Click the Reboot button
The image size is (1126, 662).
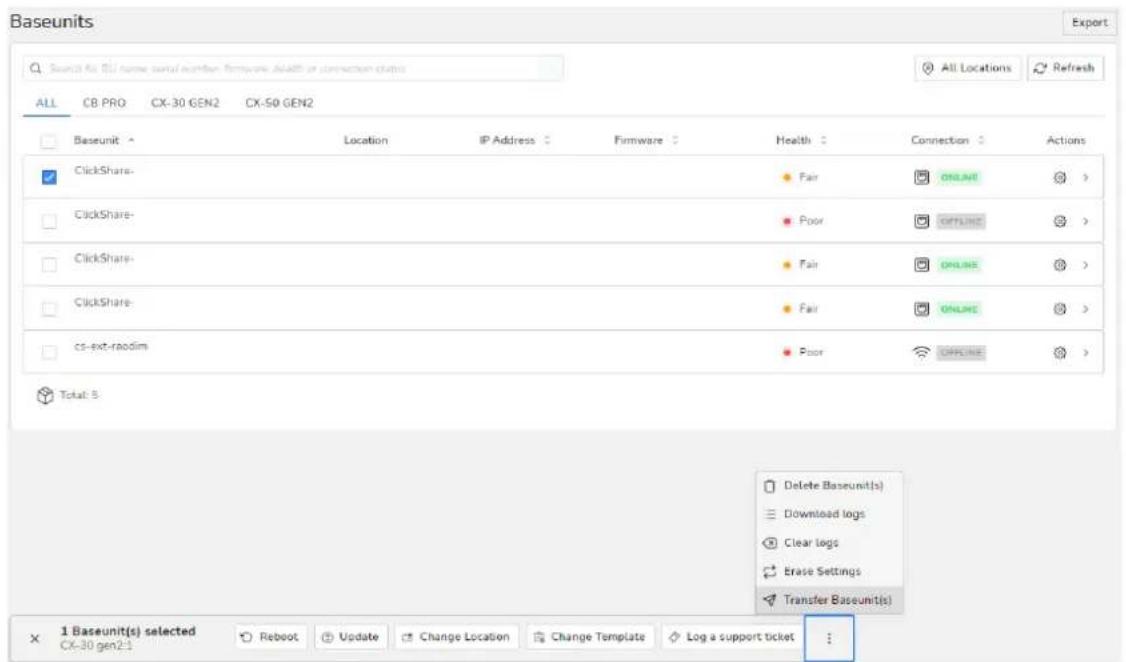(x=270, y=637)
